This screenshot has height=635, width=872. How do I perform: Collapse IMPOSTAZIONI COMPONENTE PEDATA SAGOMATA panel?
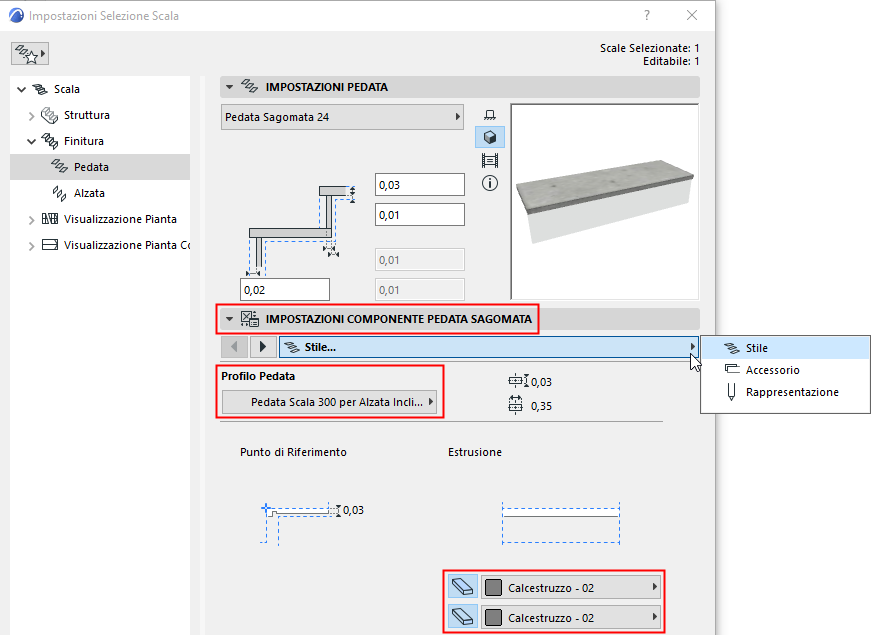(x=229, y=319)
